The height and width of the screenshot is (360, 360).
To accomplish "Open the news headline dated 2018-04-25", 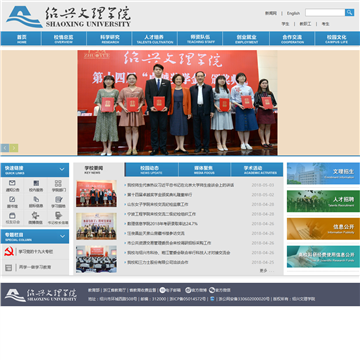I will [x=158, y=262].
